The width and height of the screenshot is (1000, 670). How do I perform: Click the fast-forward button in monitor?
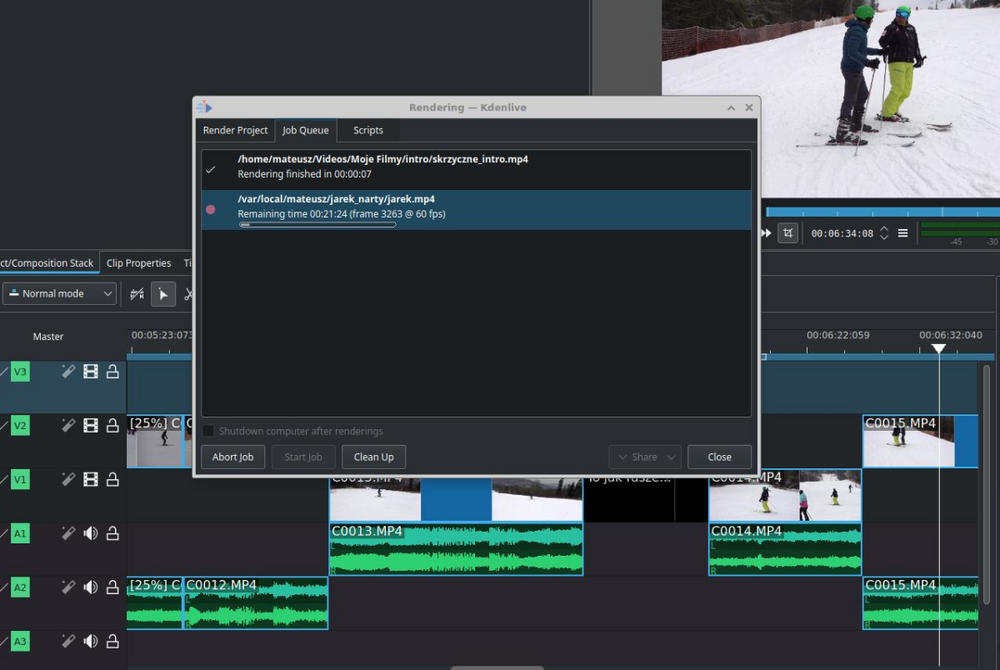[766, 233]
